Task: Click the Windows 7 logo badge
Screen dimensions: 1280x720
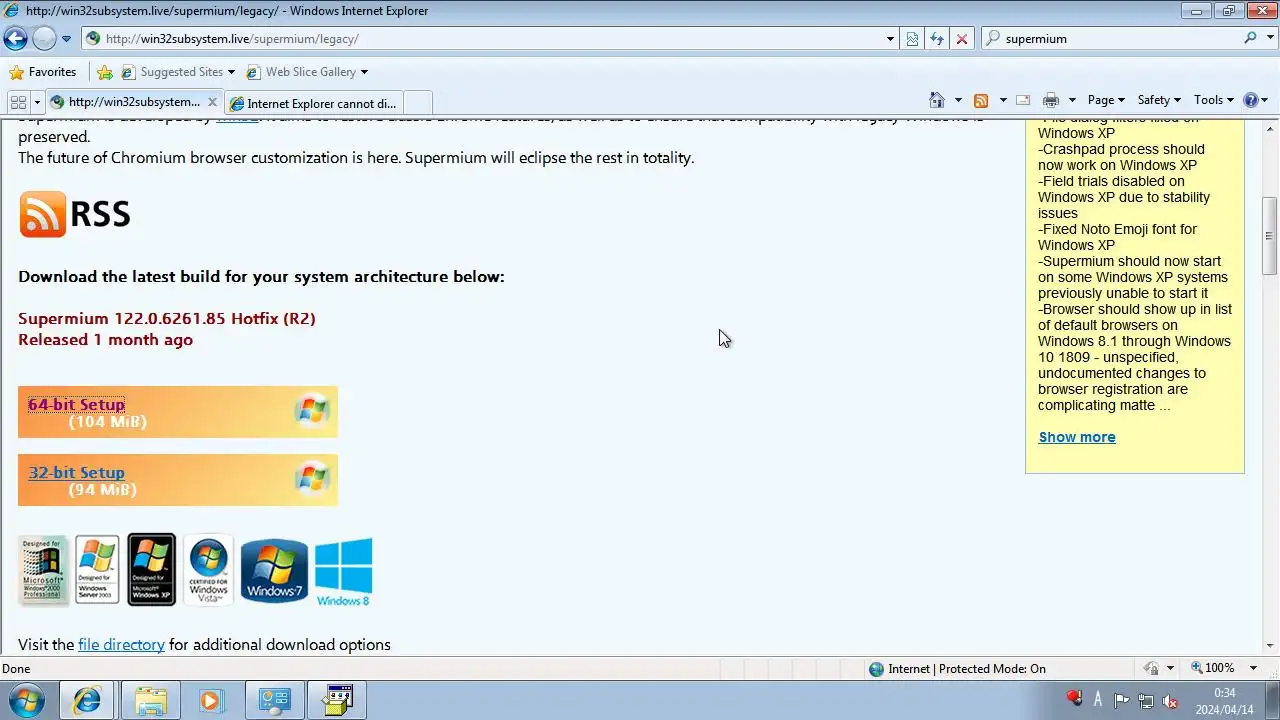Action: click(274, 570)
